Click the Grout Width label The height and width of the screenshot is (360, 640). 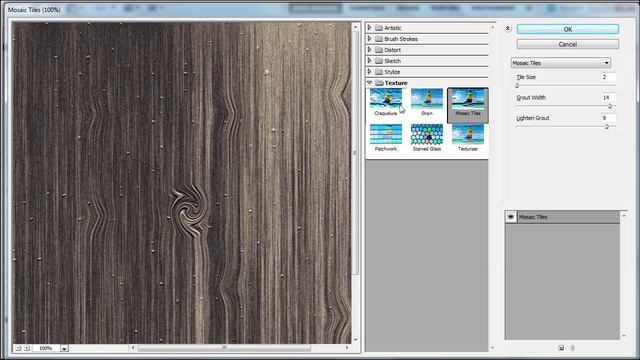coord(531,98)
